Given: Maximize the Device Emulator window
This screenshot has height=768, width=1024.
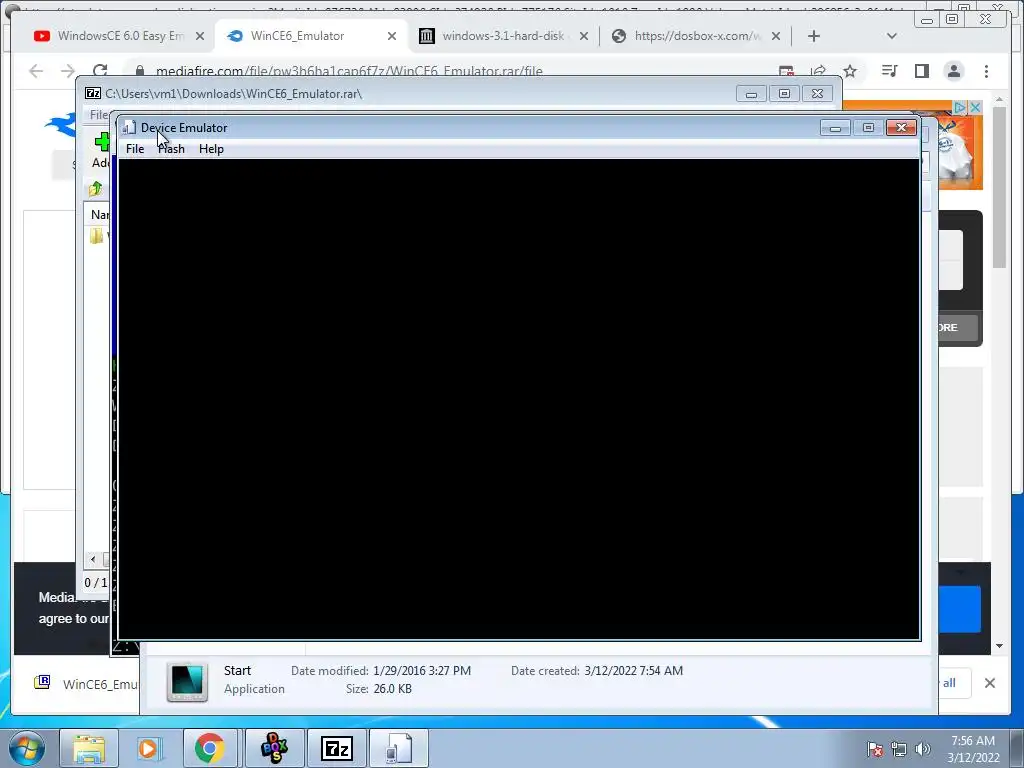Looking at the screenshot, I should tap(868, 127).
